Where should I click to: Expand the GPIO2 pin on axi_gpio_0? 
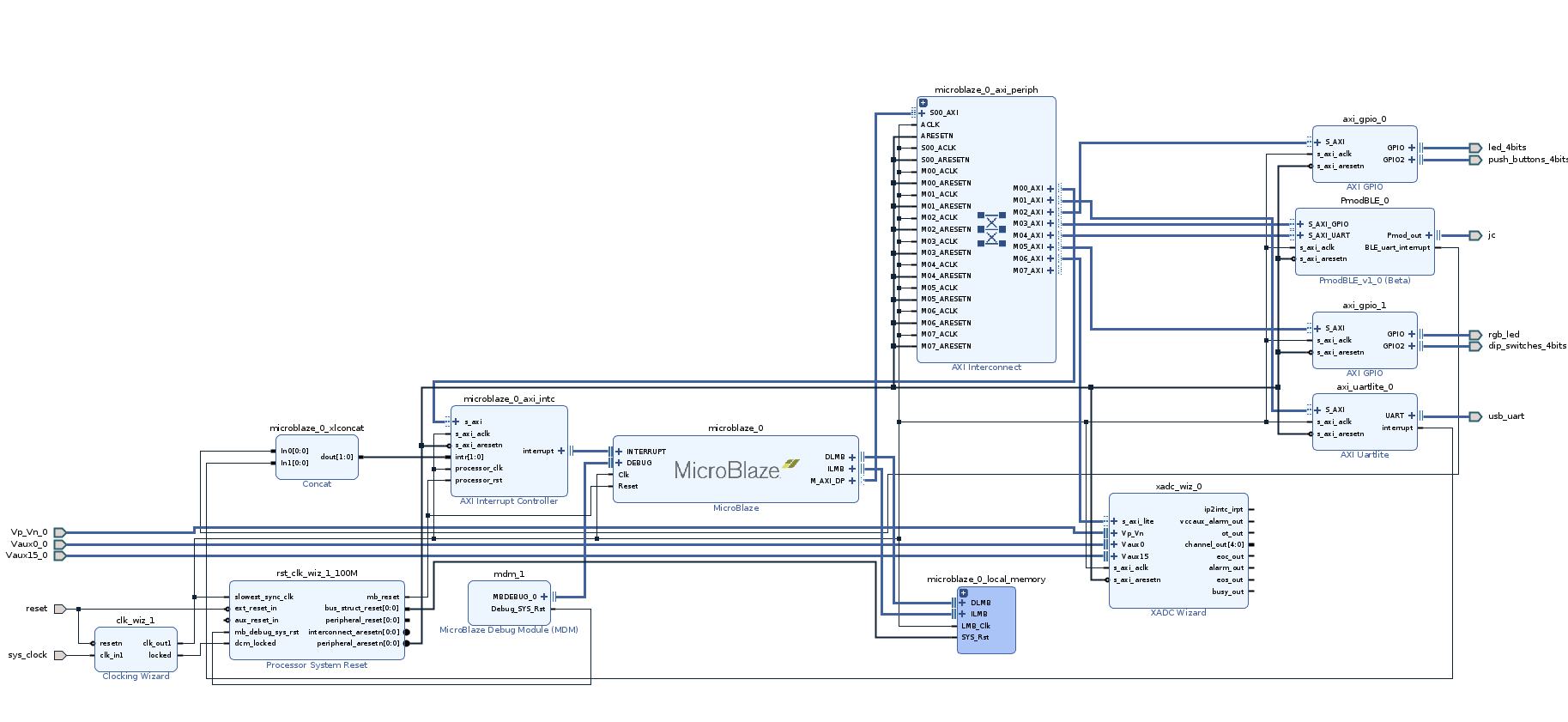pos(1411,160)
